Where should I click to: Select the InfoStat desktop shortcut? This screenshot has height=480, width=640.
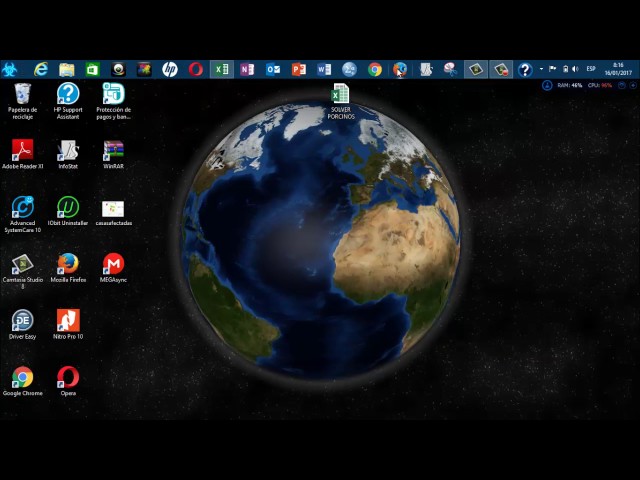[68, 154]
